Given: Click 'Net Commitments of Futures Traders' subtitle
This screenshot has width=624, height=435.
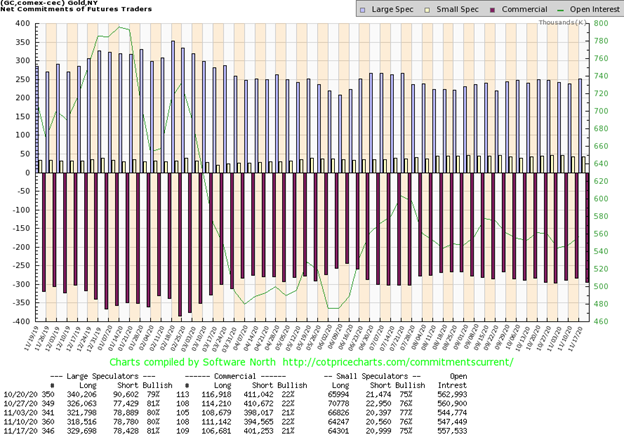Looking at the screenshot, I should coord(76,9).
